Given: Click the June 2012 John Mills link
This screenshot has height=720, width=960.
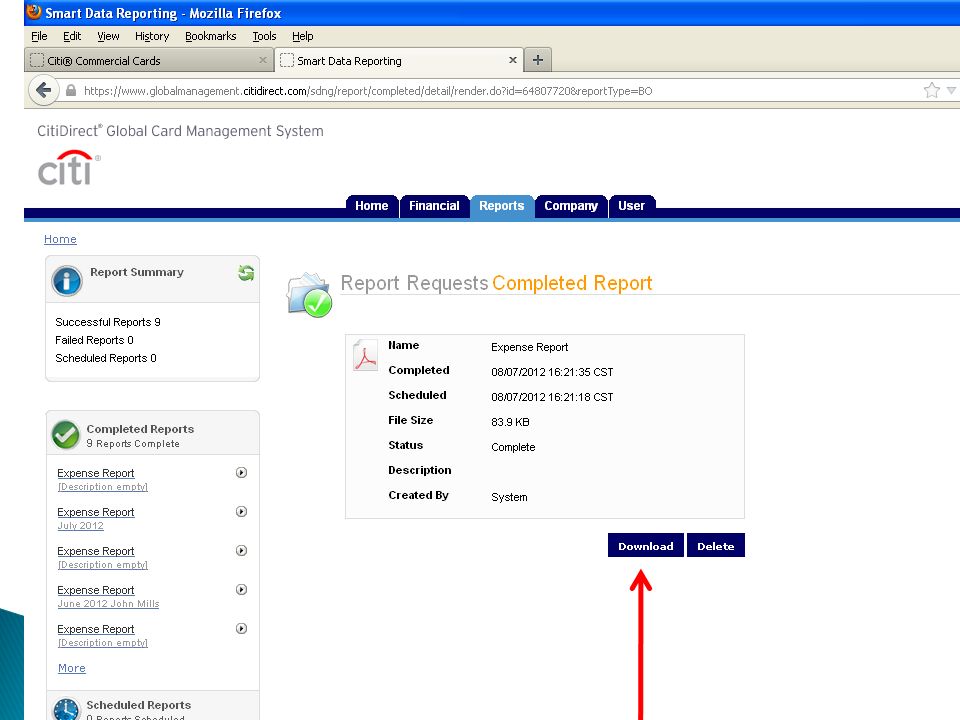Looking at the screenshot, I should (x=108, y=604).
